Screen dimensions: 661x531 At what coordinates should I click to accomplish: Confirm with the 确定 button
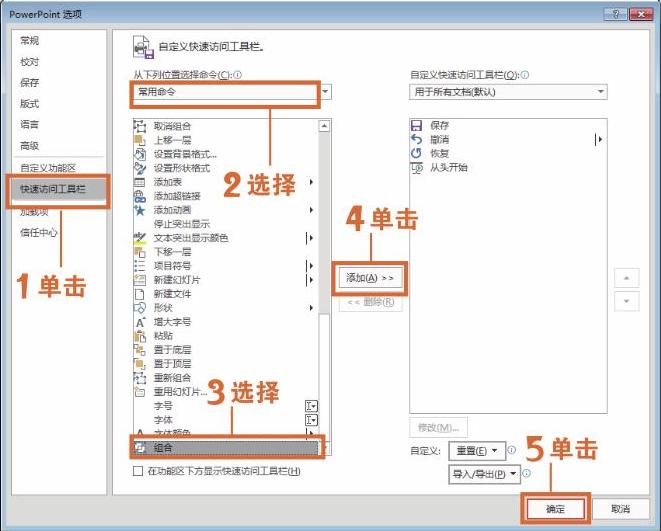(x=555, y=509)
